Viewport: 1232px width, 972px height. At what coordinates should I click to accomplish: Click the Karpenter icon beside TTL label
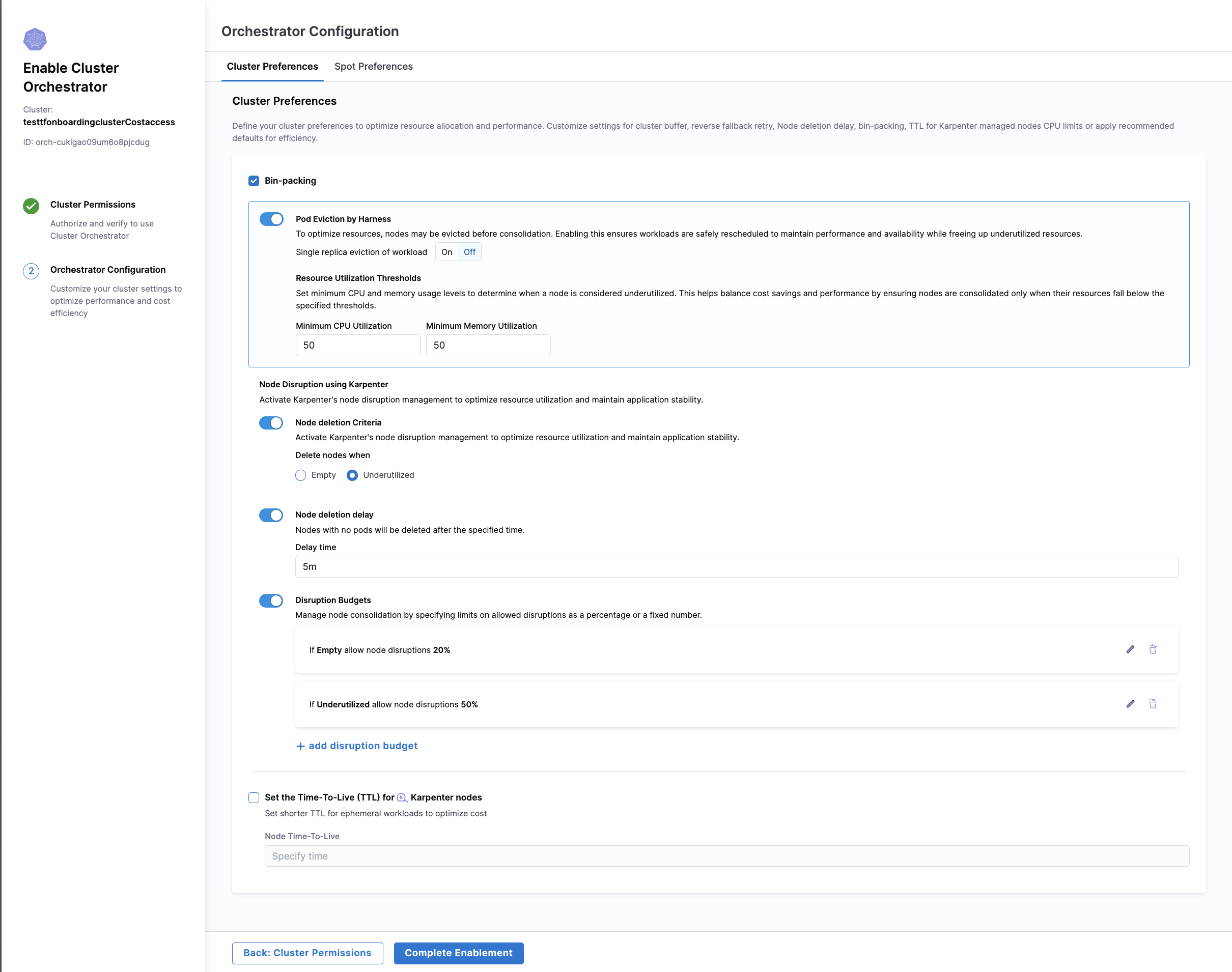click(402, 797)
